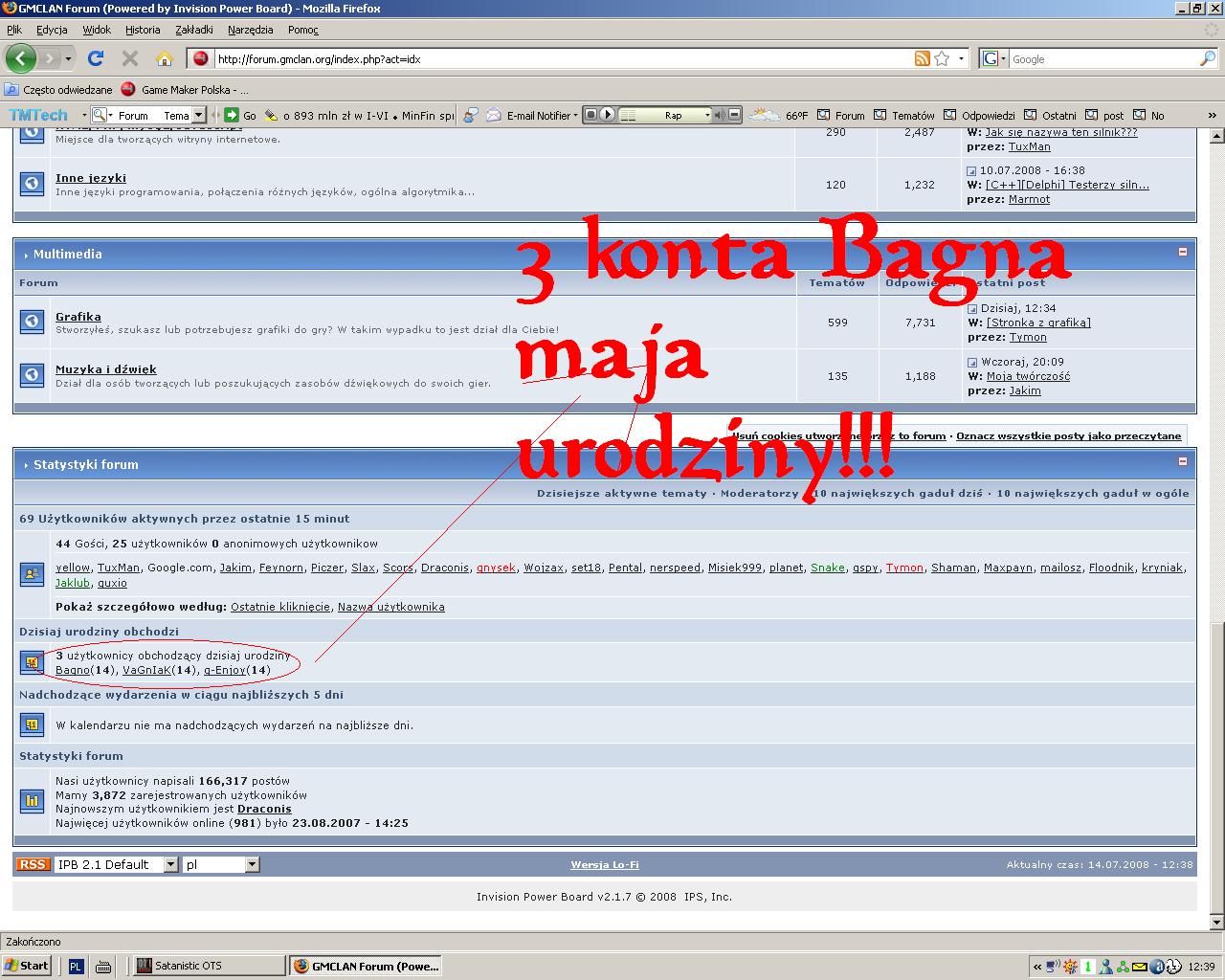Open the Narzędzia menu

click(250, 30)
